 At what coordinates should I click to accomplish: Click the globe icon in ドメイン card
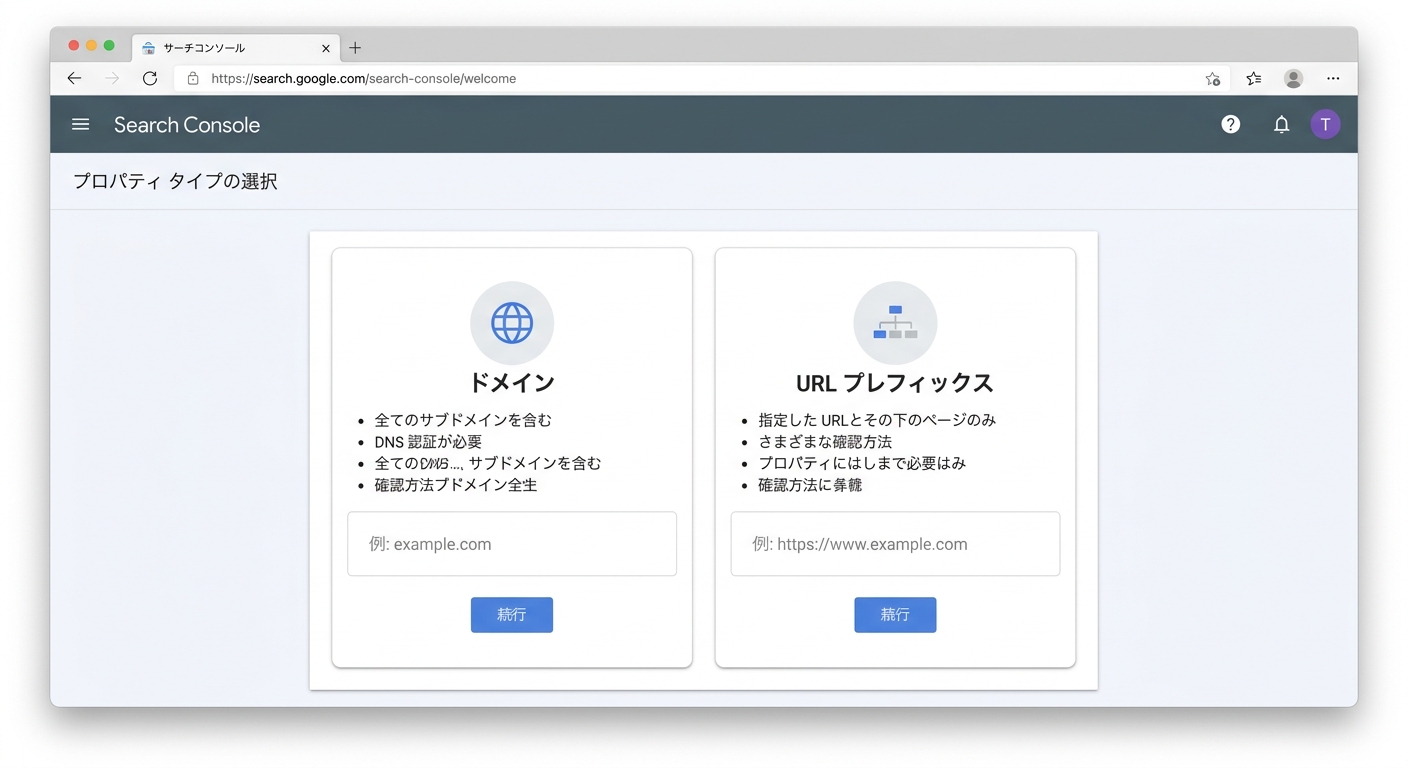click(512, 323)
